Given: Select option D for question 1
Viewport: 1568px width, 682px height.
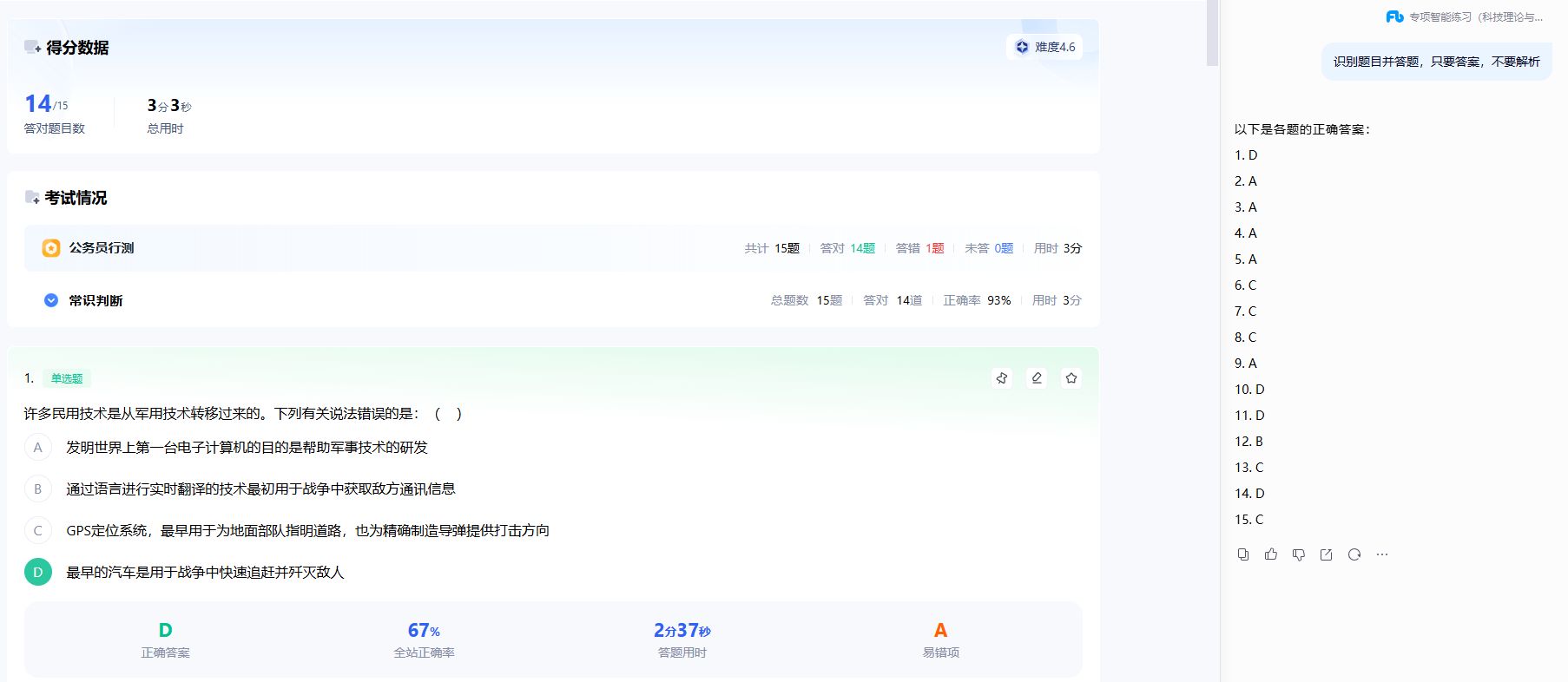Looking at the screenshot, I should click(37, 573).
